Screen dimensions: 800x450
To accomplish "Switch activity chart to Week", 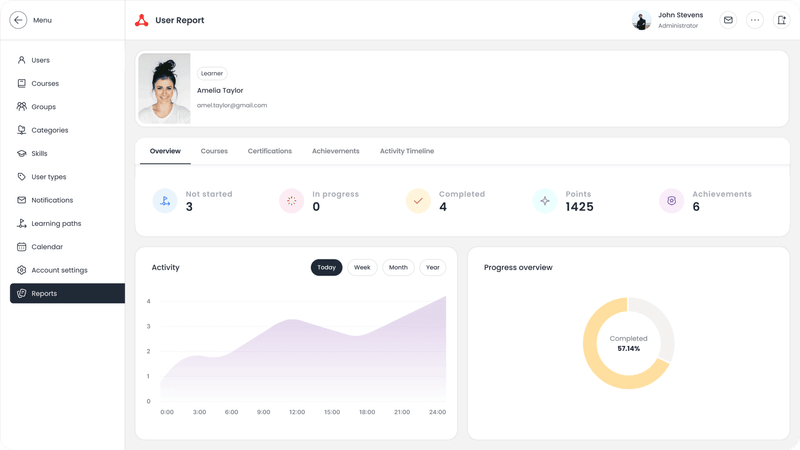I will [x=362, y=268].
